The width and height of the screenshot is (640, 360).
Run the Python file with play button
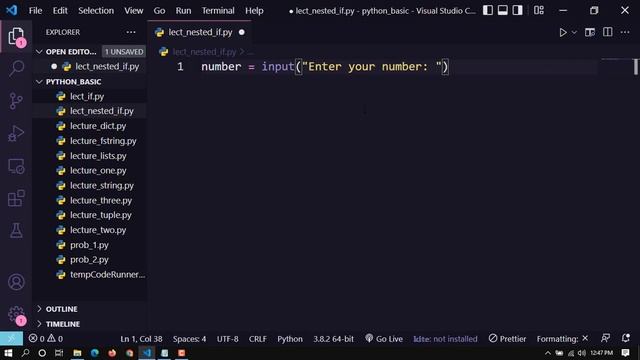coord(563,32)
